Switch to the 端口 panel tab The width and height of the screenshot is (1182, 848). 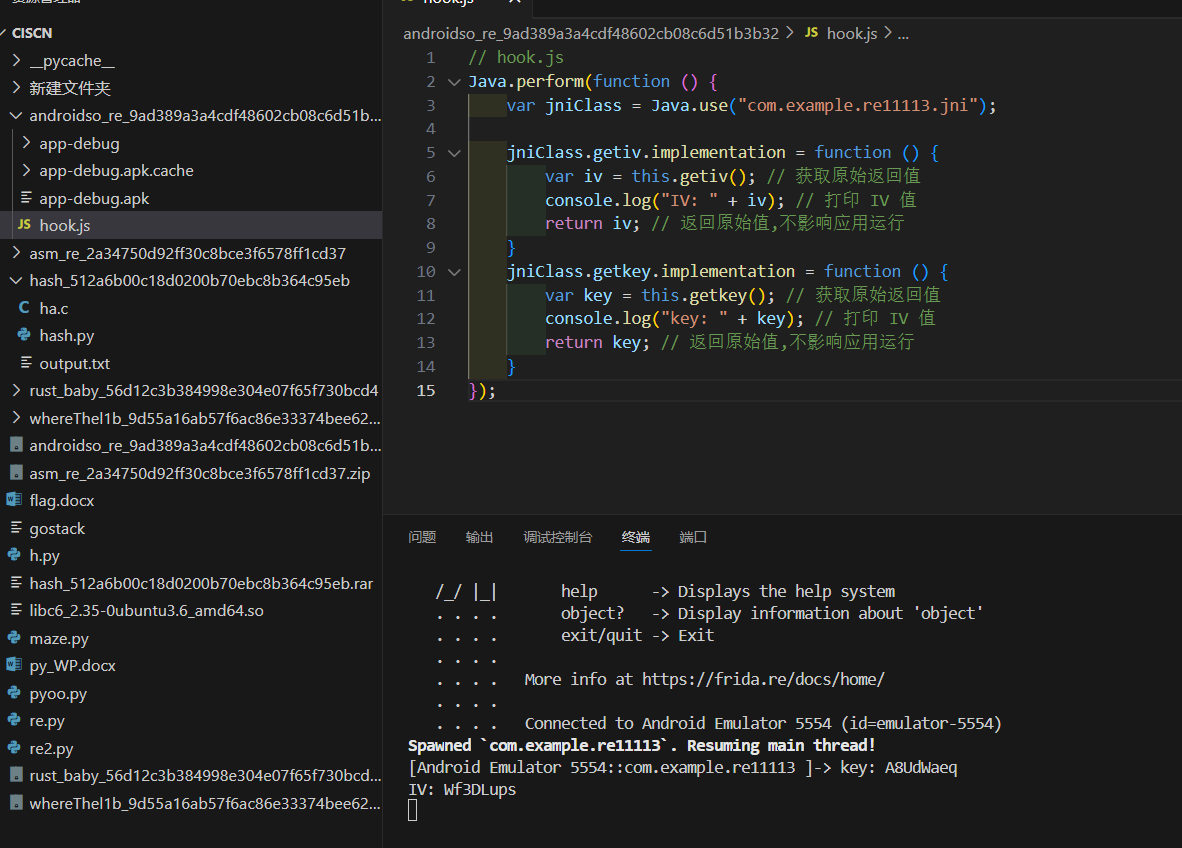tap(693, 537)
